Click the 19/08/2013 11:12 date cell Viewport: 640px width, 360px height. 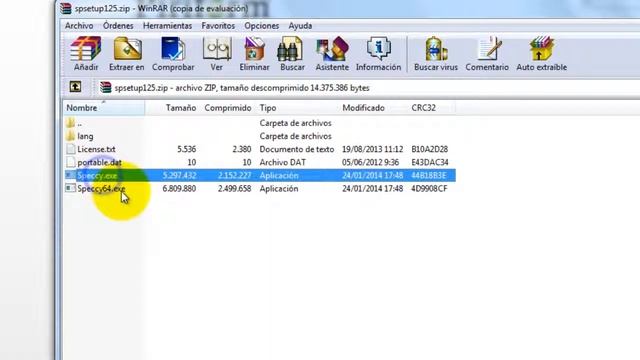373,149
